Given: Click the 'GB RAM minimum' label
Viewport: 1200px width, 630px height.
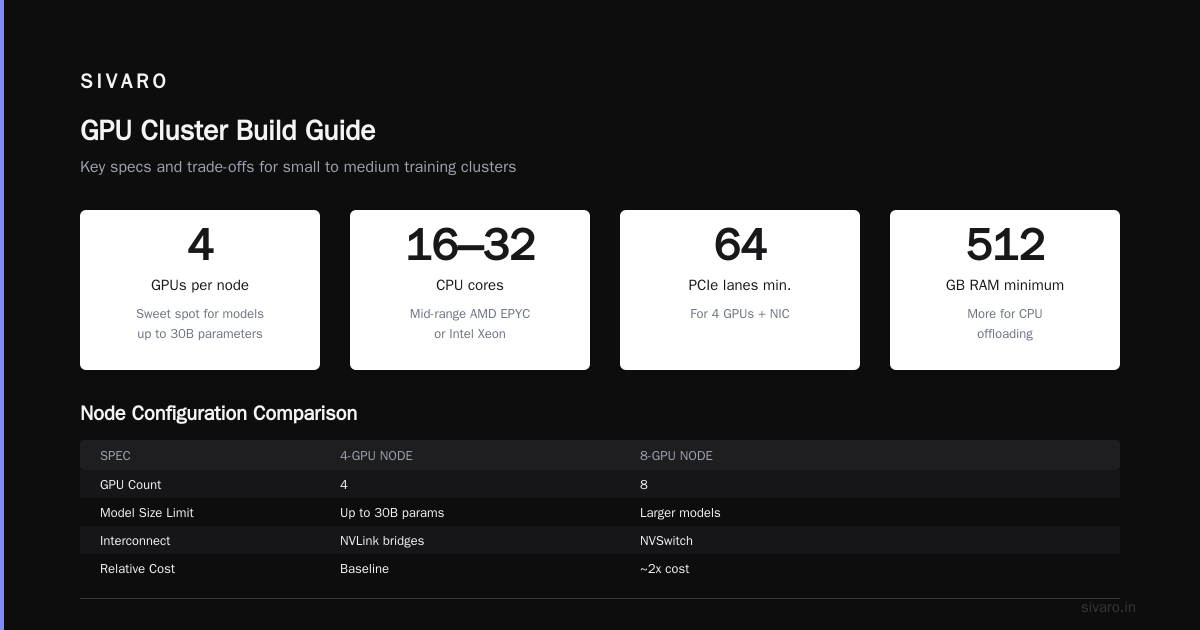Looking at the screenshot, I should click(1005, 285).
